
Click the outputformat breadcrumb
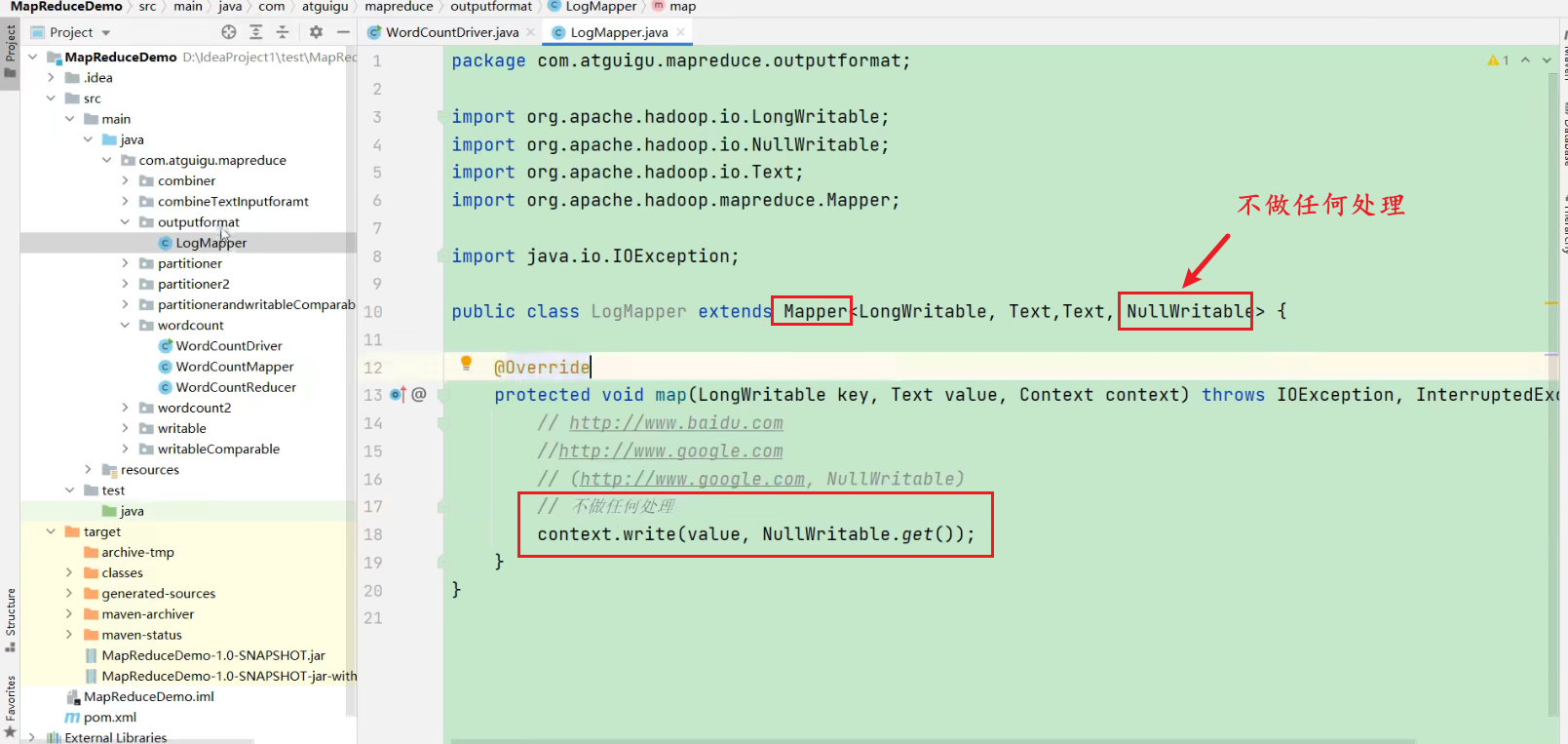click(x=491, y=7)
